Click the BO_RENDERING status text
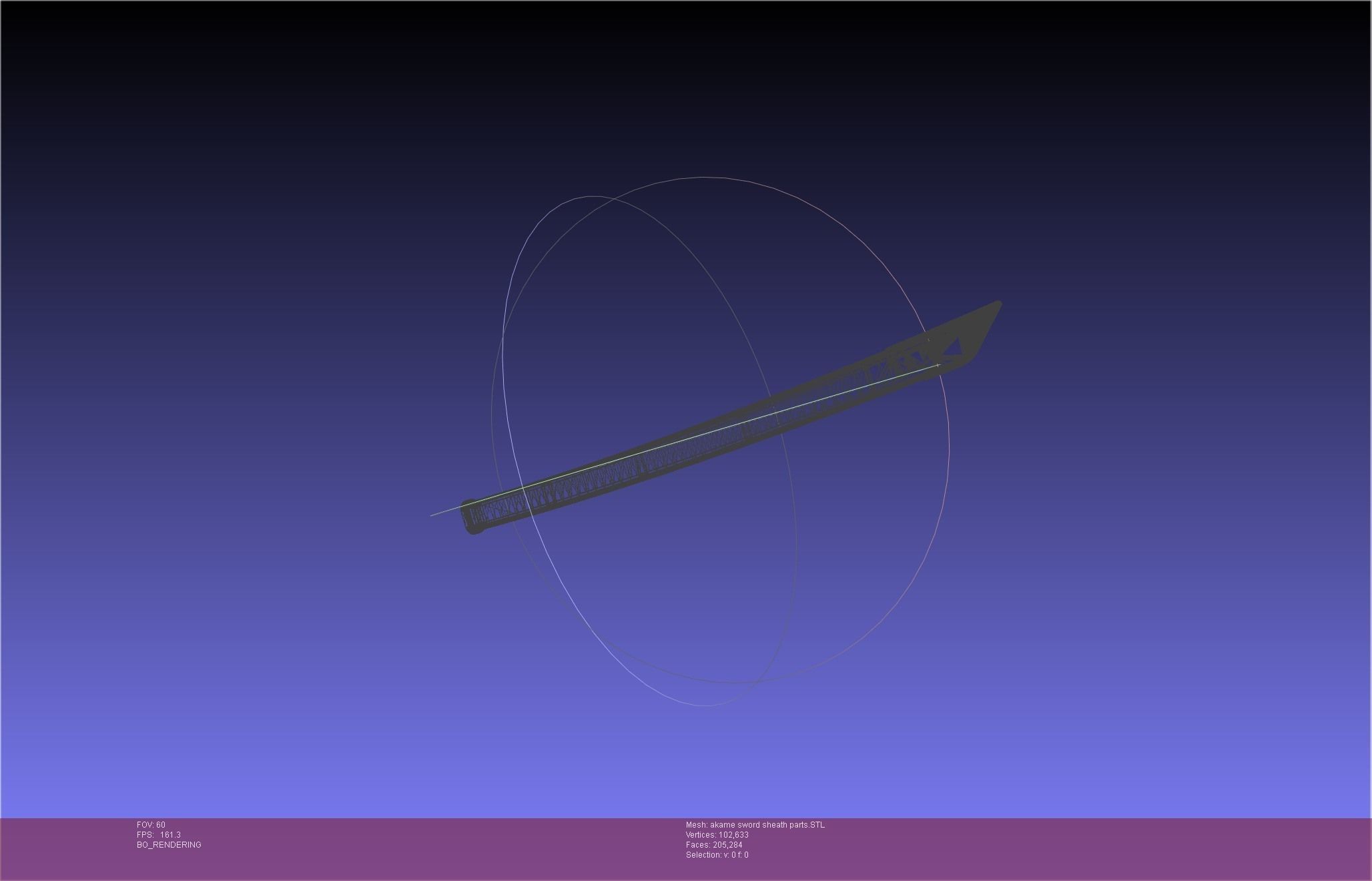The width and height of the screenshot is (1372, 881). point(169,845)
